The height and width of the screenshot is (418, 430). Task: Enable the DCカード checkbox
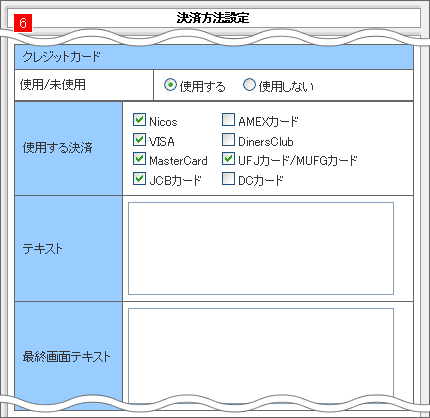(228, 179)
